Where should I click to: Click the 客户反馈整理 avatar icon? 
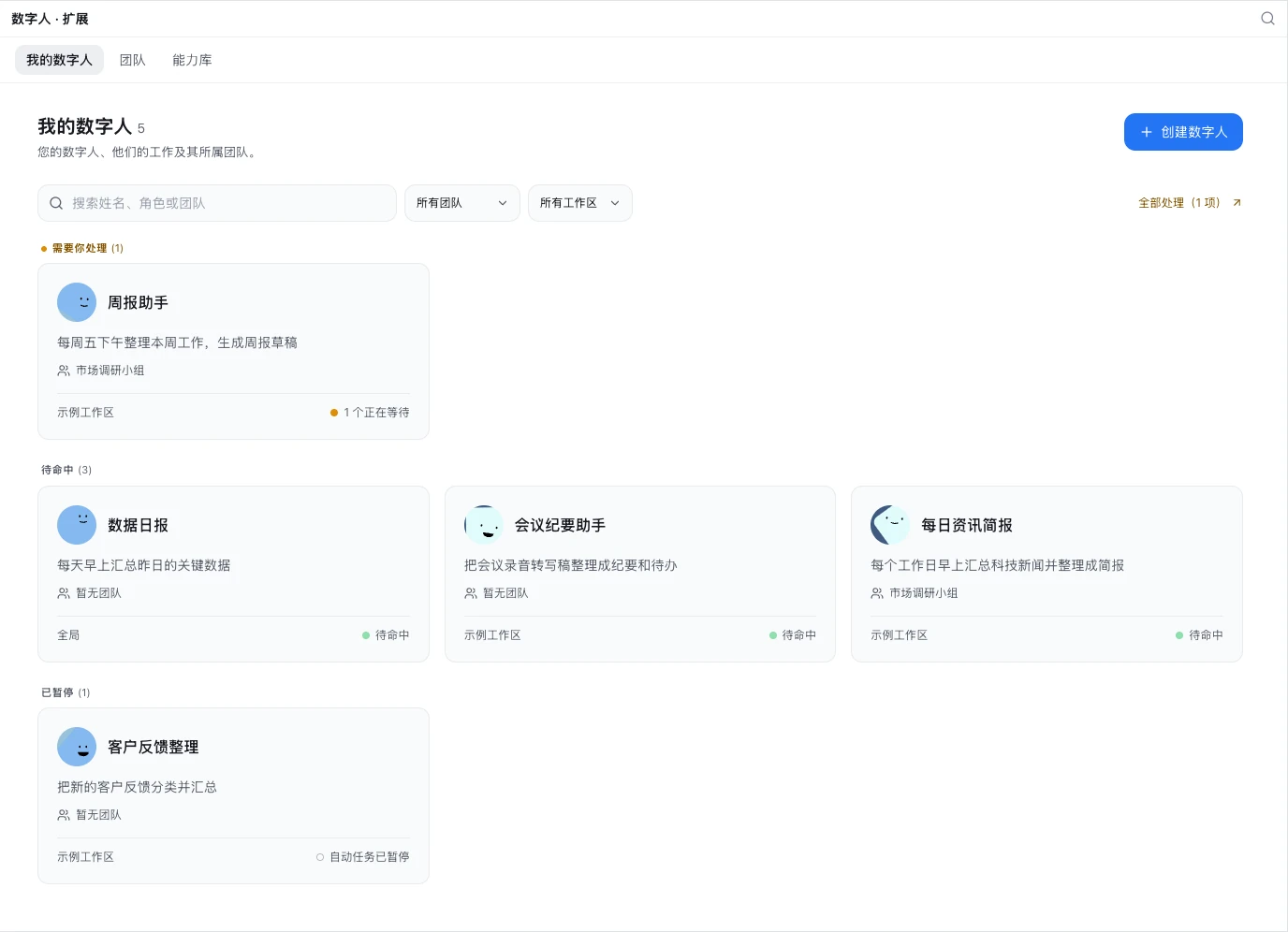77,747
